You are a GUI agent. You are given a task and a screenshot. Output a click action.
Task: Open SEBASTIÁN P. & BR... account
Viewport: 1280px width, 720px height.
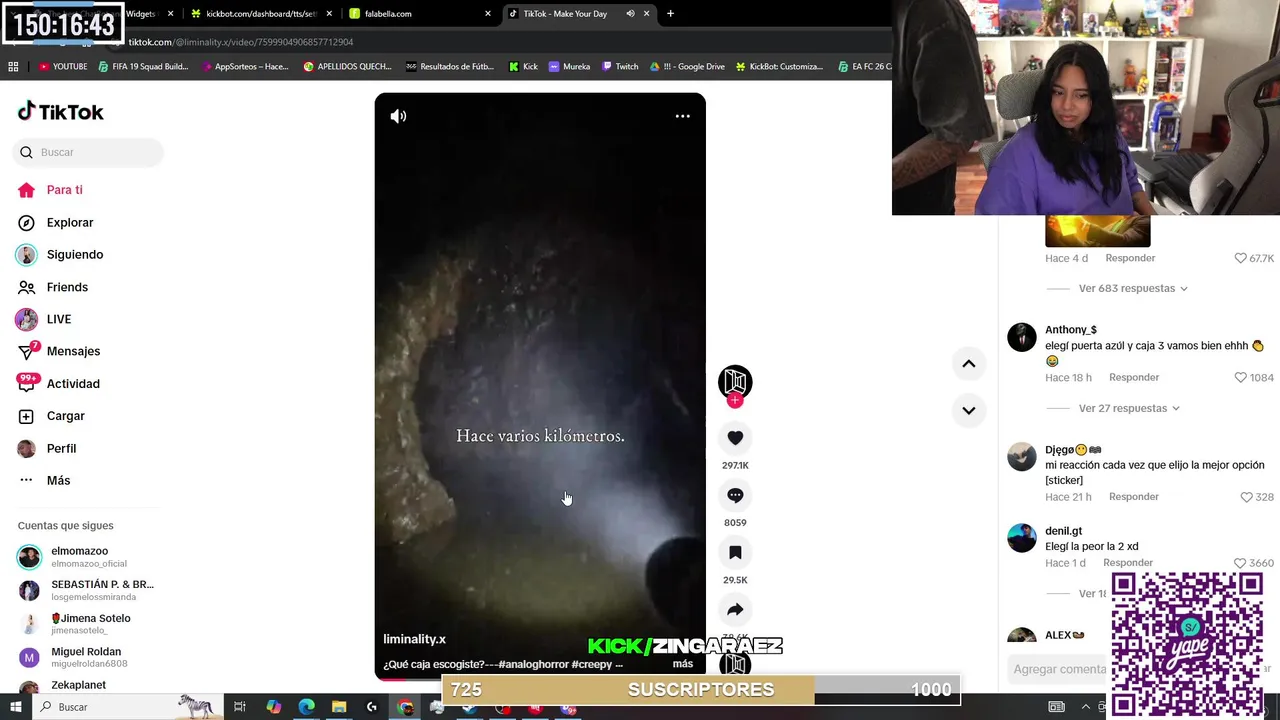85,590
